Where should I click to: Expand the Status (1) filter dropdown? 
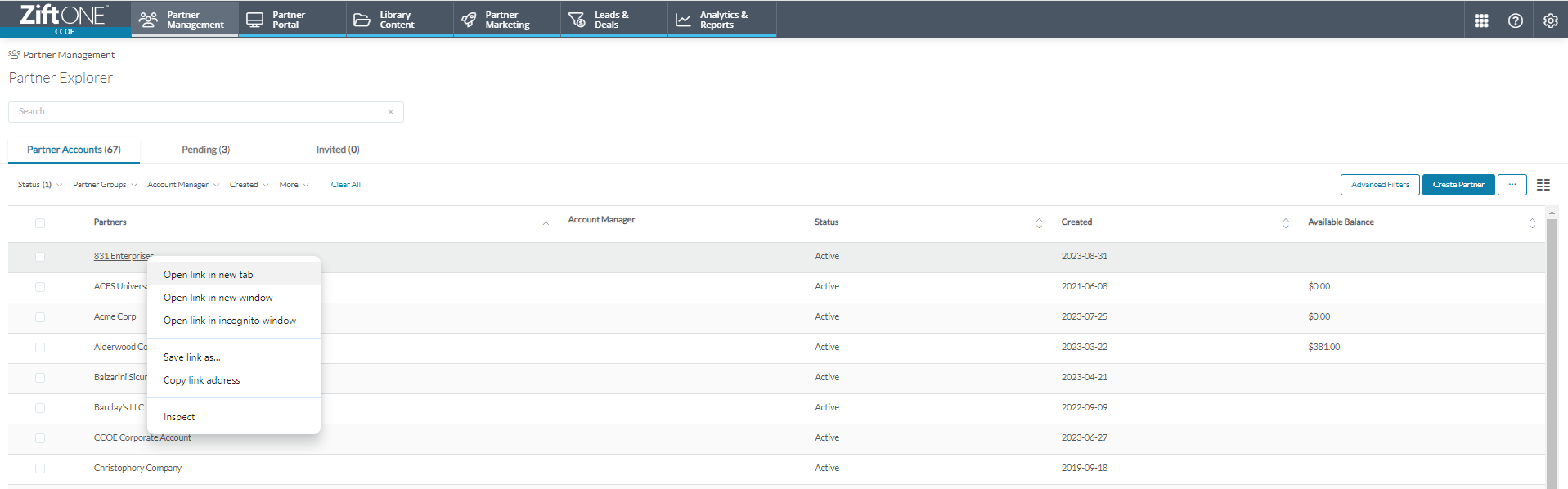pyautogui.click(x=40, y=185)
